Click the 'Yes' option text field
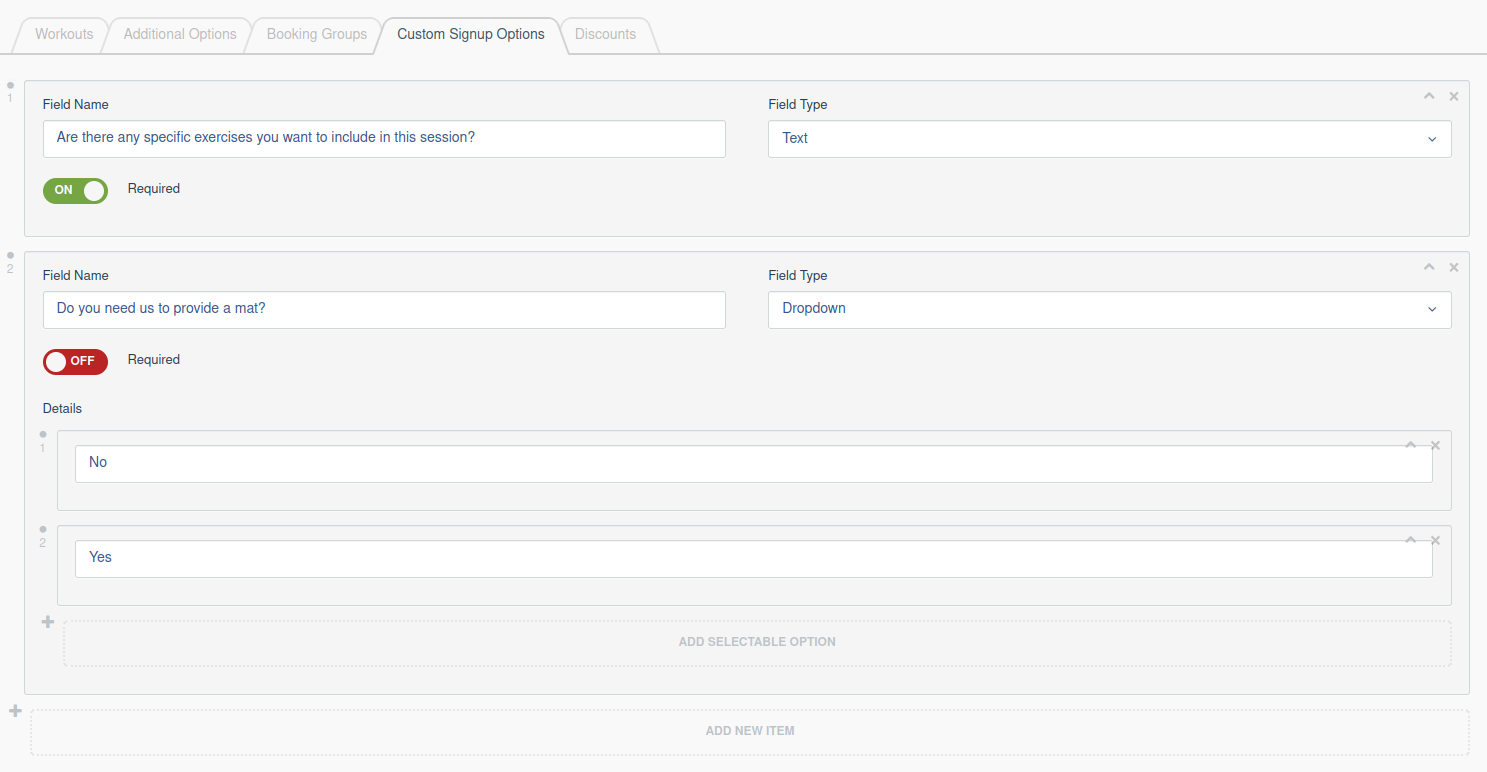 pyautogui.click(x=754, y=559)
